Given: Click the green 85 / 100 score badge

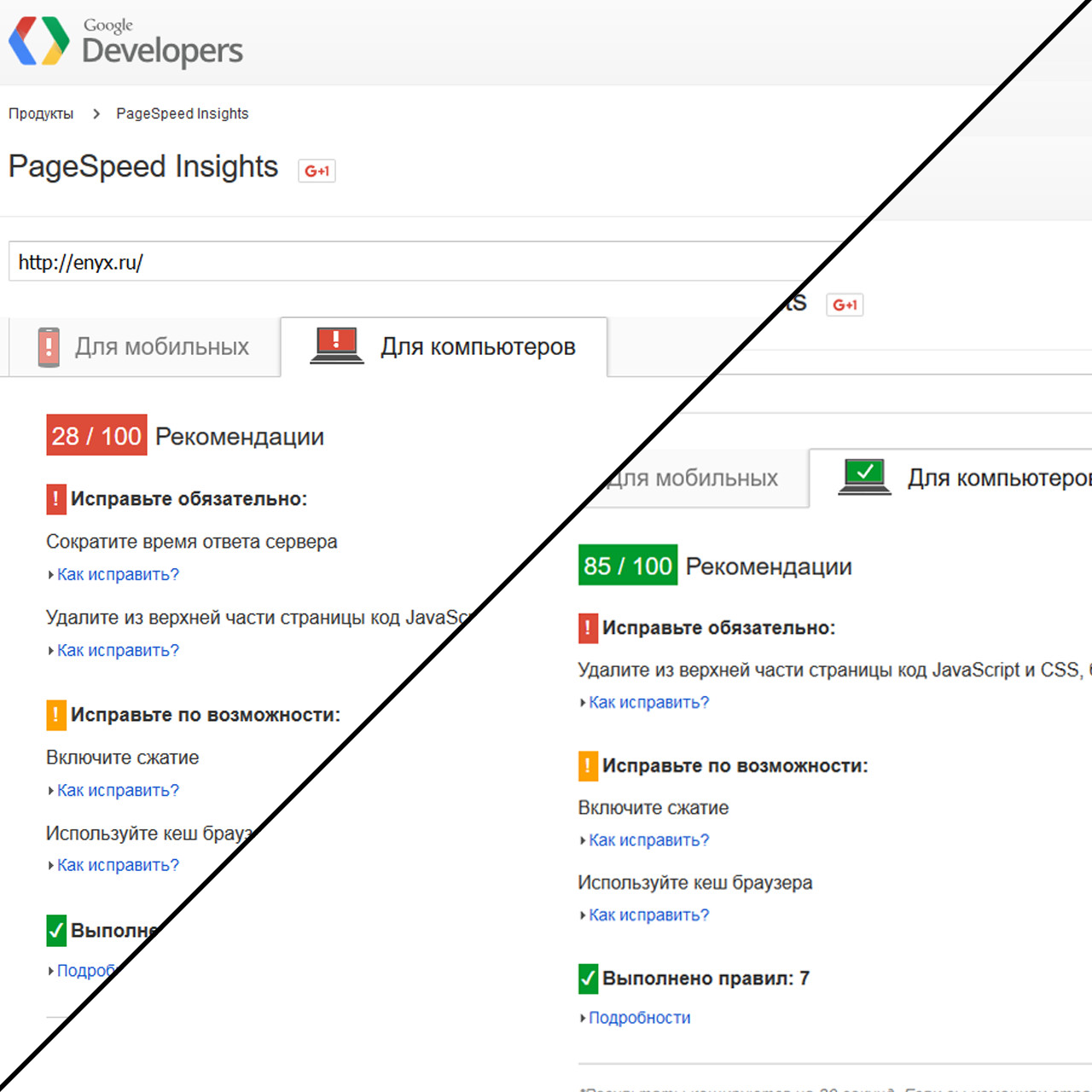Looking at the screenshot, I should (628, 566).
